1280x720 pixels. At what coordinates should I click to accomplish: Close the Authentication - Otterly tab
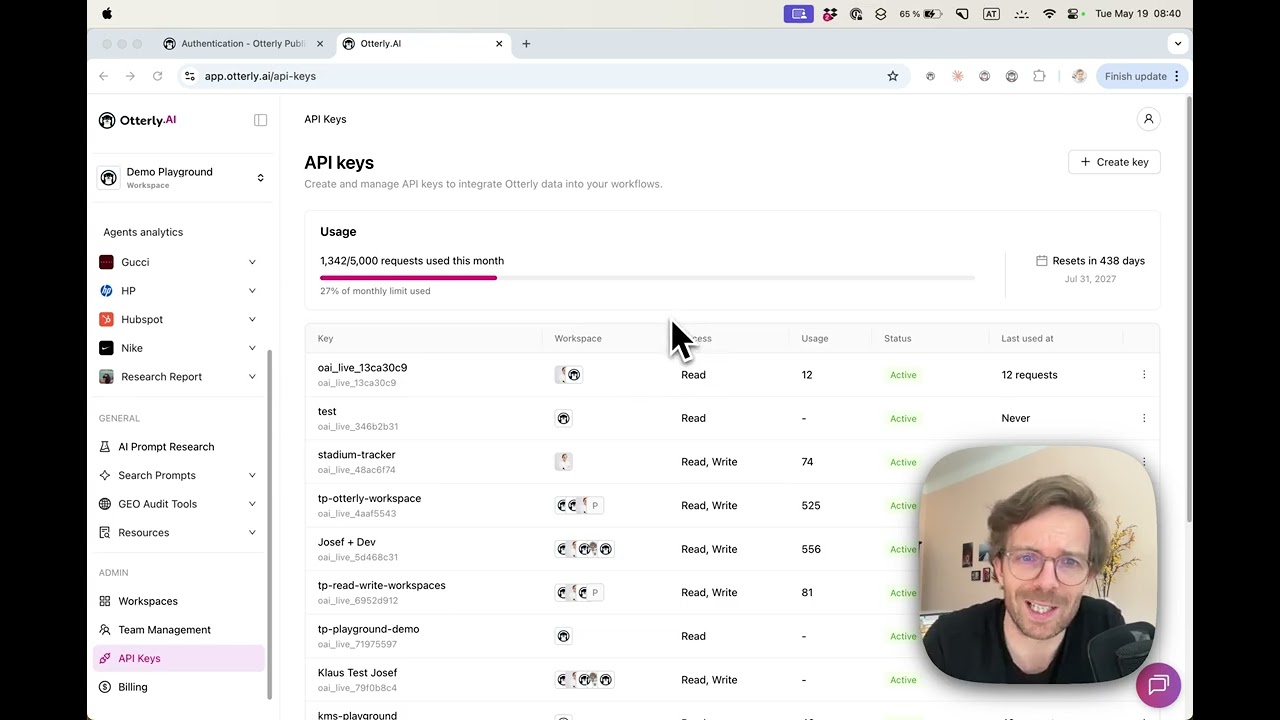tap(320, 44)
